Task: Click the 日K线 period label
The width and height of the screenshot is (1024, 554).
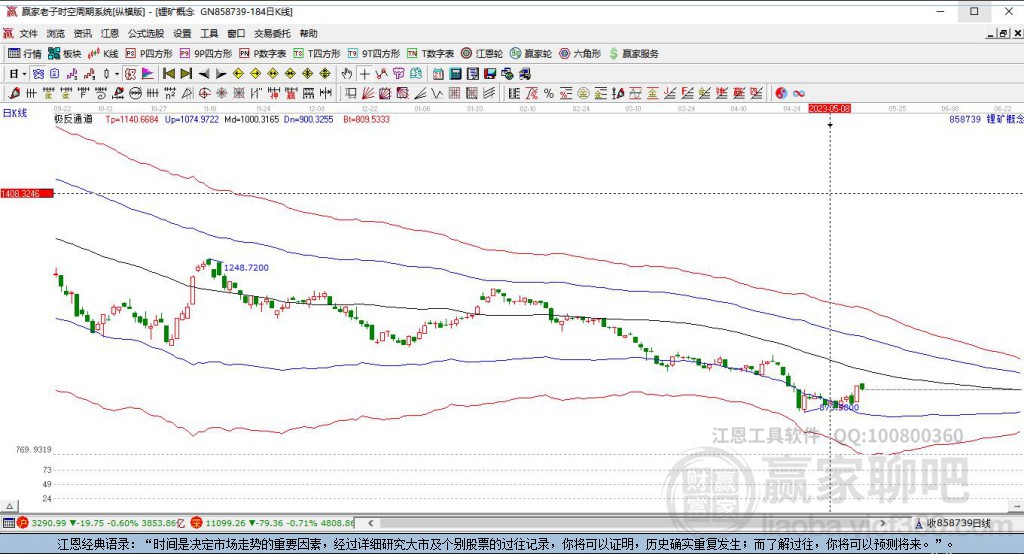Action: point(15,113)
